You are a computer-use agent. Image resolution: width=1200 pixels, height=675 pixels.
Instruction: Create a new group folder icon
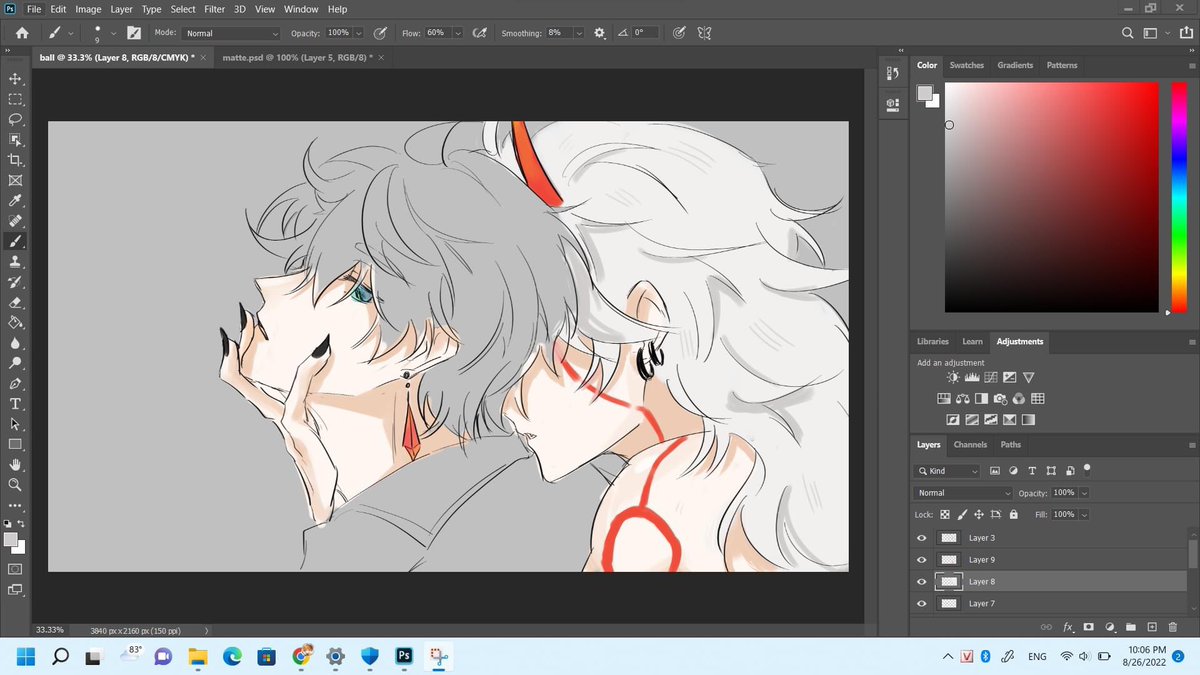[1131, 627]
